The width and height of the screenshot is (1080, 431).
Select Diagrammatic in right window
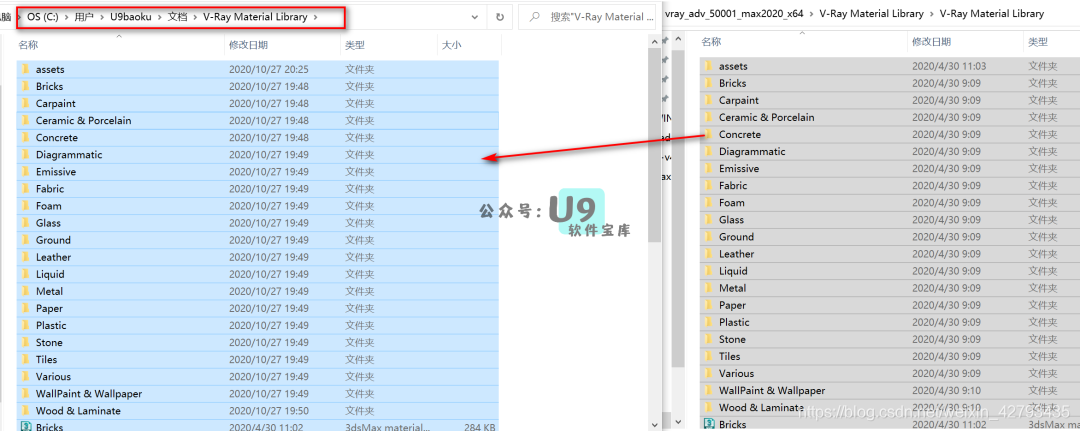coord(752,151)
